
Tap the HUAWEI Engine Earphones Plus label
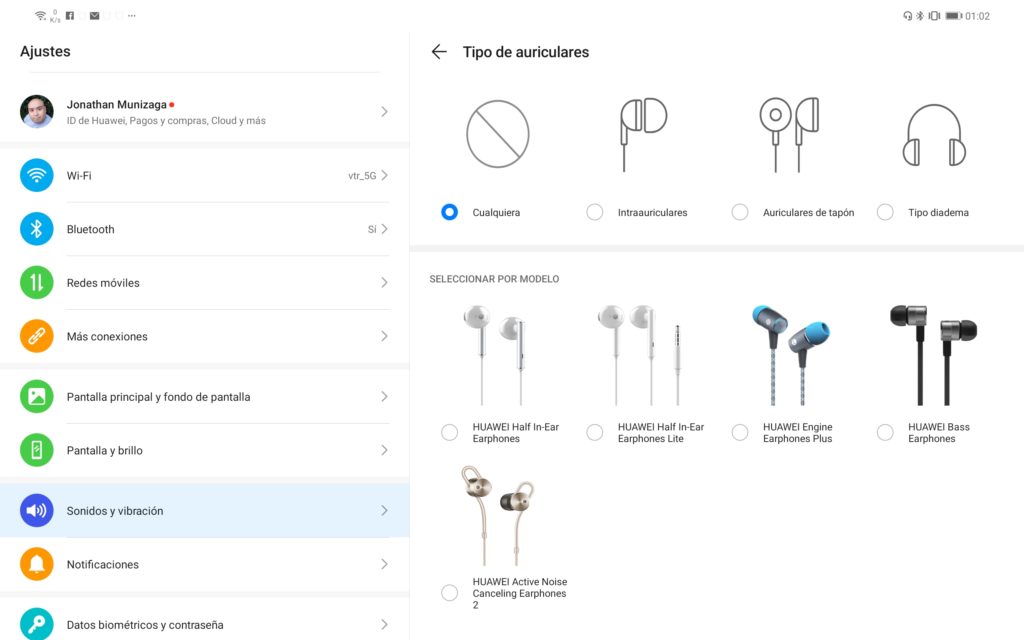[x=797, y=432]
